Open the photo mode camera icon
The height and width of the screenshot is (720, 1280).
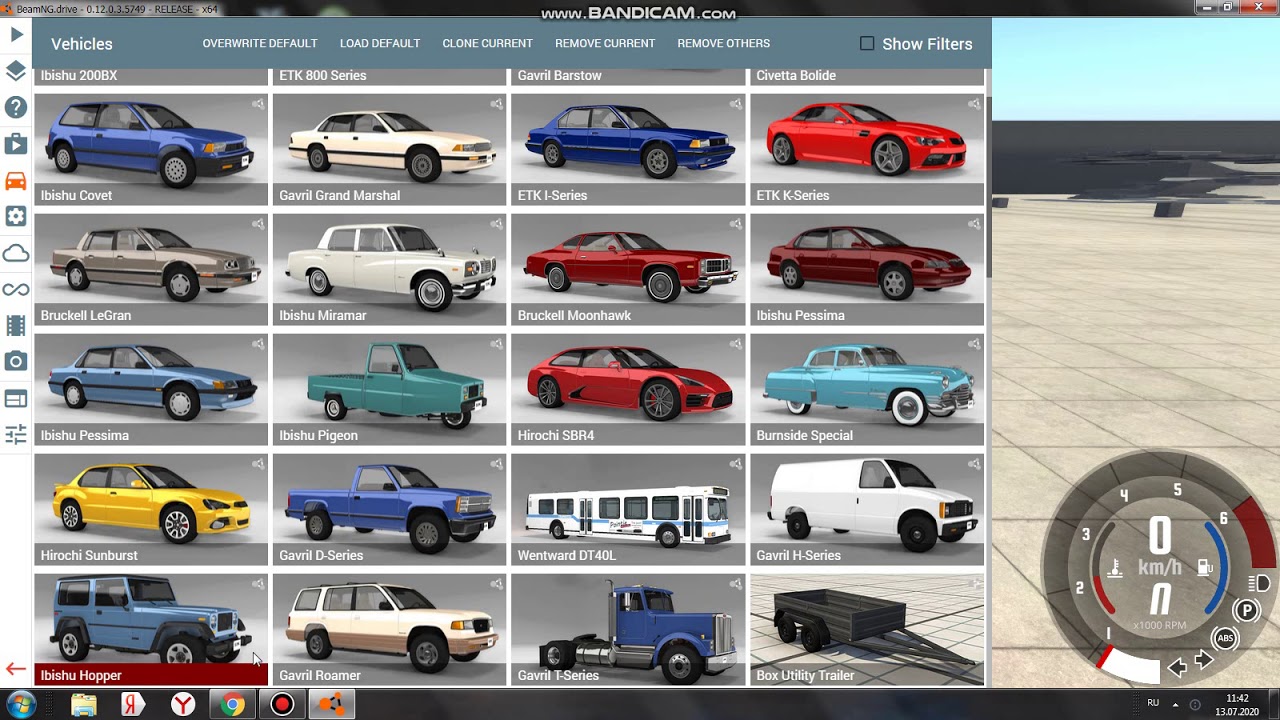[x=16, y=361]
